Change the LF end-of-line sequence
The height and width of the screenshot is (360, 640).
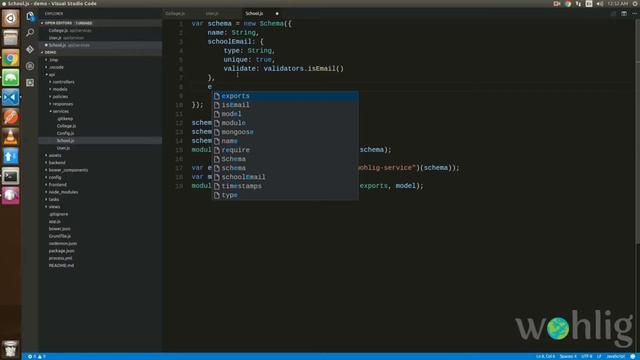click(599, 356)
